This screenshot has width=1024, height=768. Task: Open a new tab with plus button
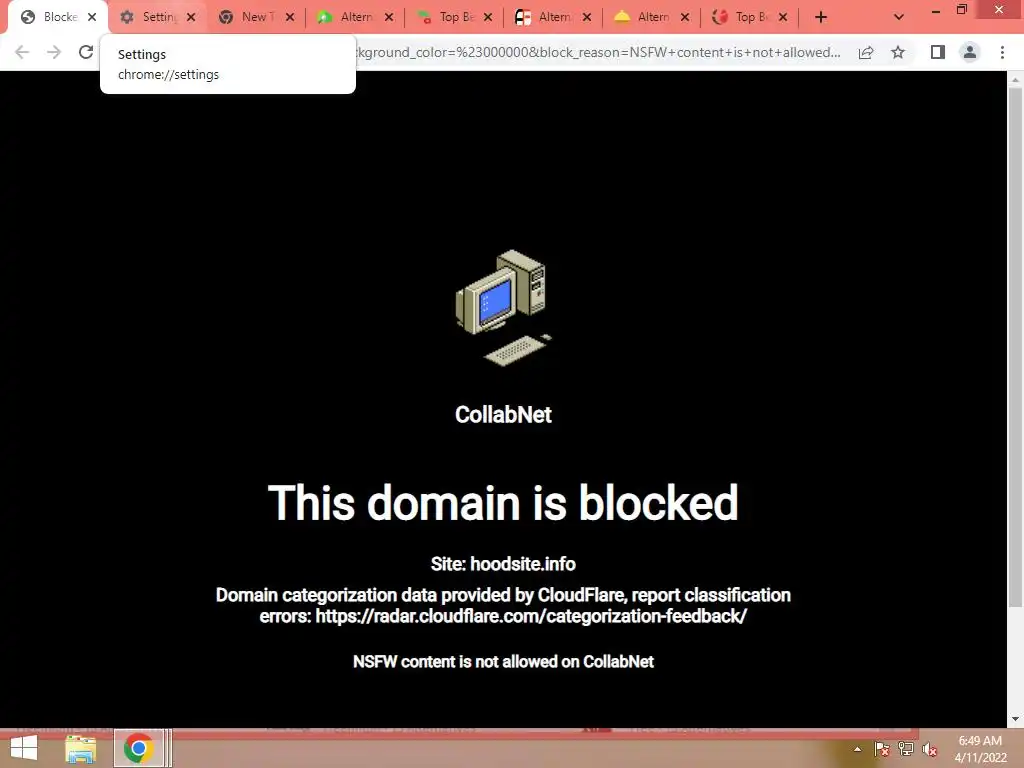coord(821,18)
